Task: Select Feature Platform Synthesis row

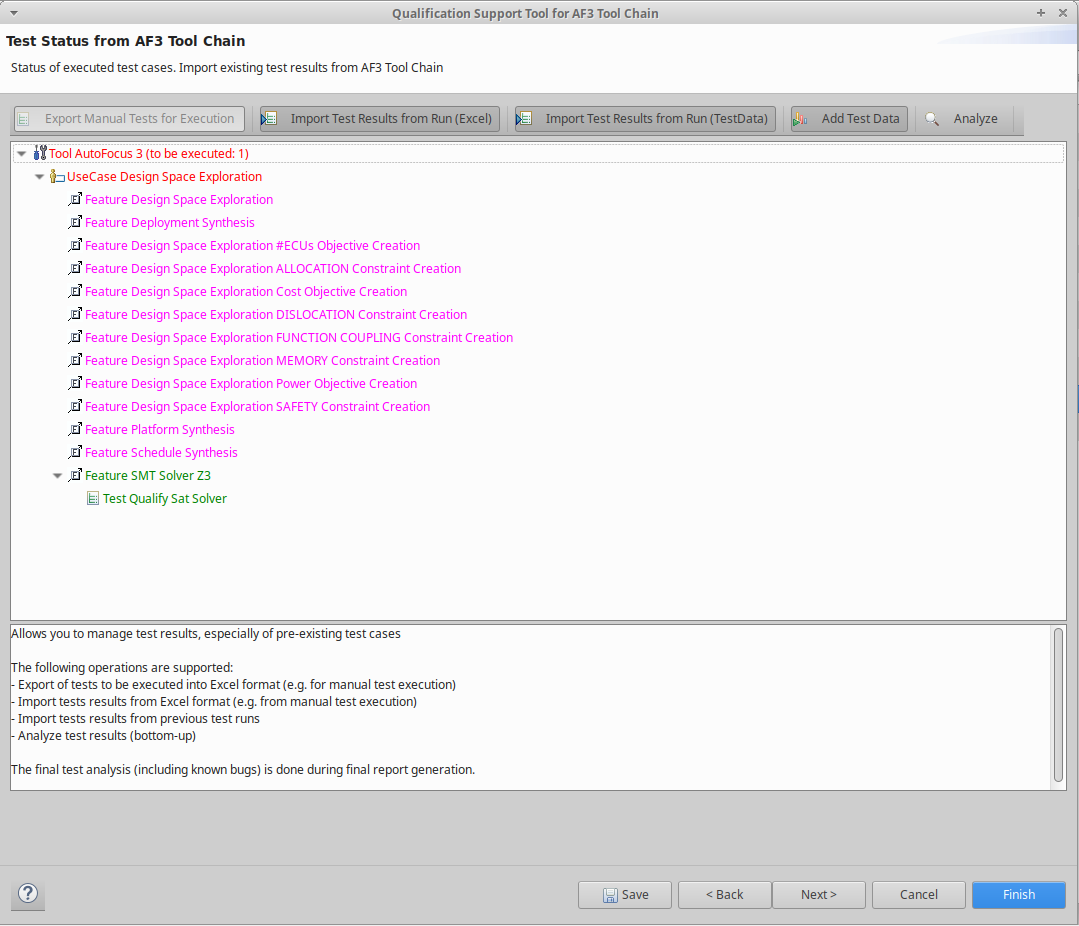Action: [x=160, y=430]
